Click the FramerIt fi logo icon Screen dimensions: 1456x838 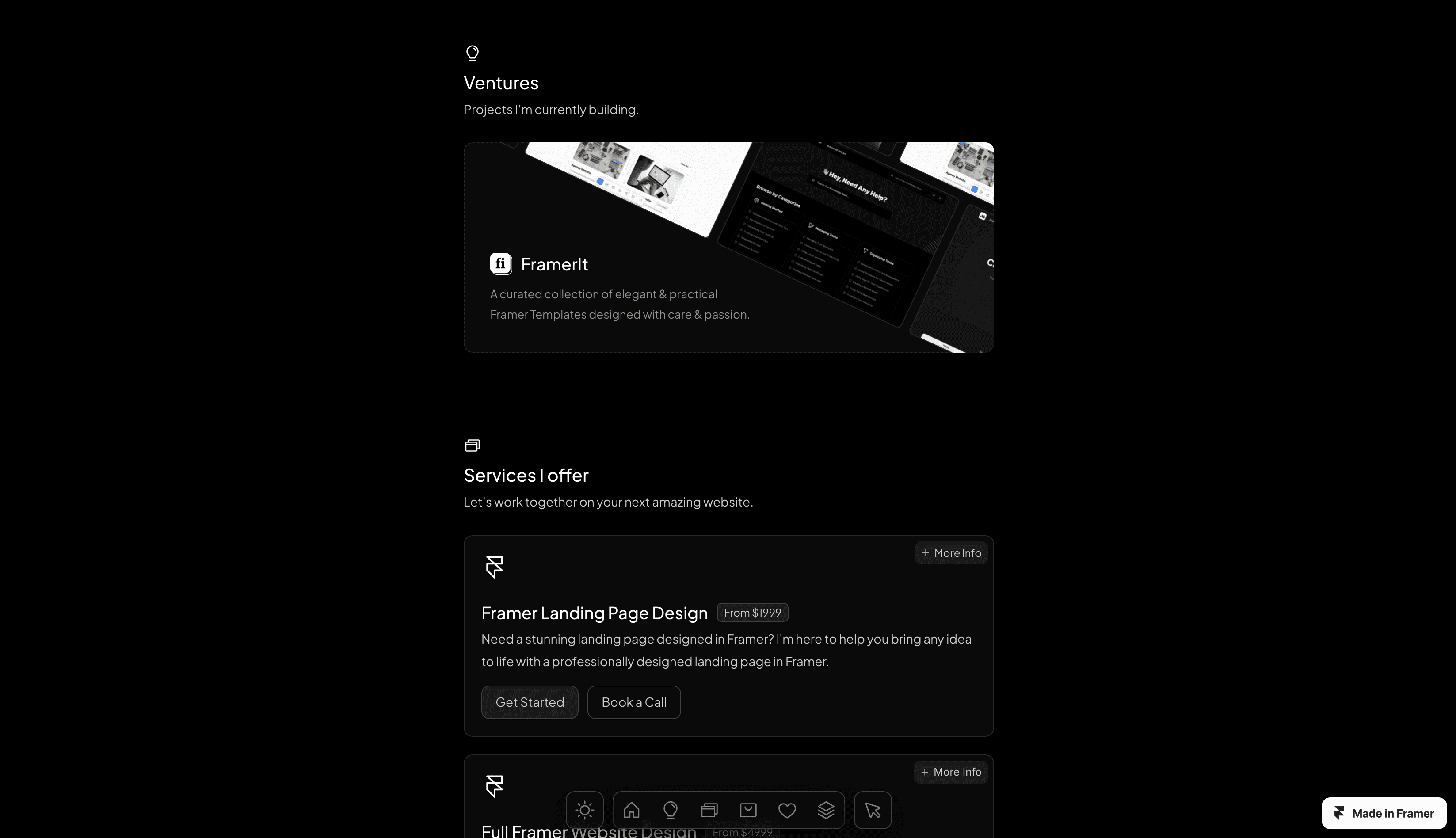point(501,263)
